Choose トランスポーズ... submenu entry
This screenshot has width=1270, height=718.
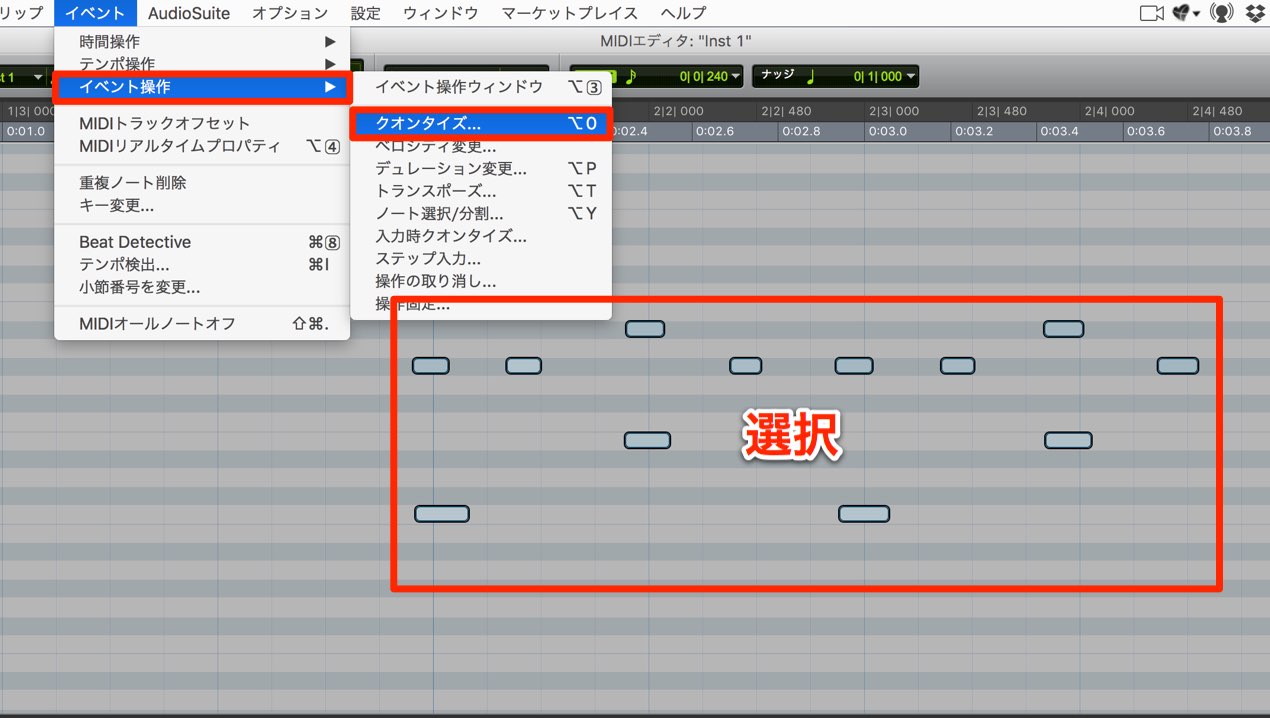(481, 191)
